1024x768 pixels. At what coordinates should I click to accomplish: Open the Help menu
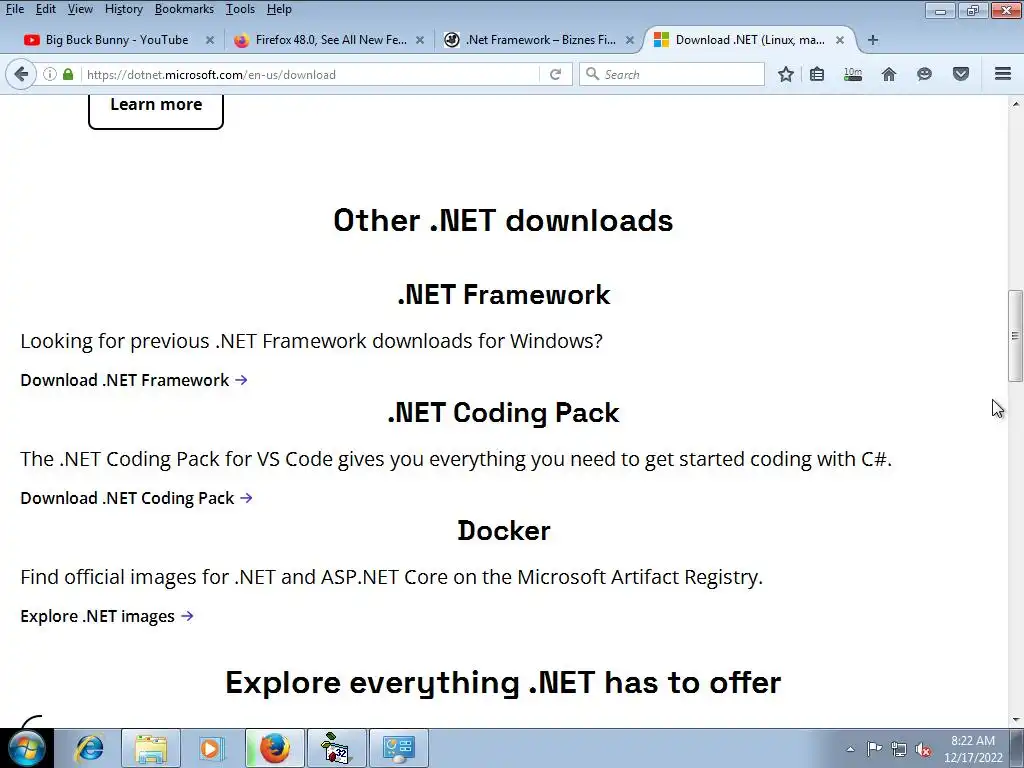pos(279,9)
